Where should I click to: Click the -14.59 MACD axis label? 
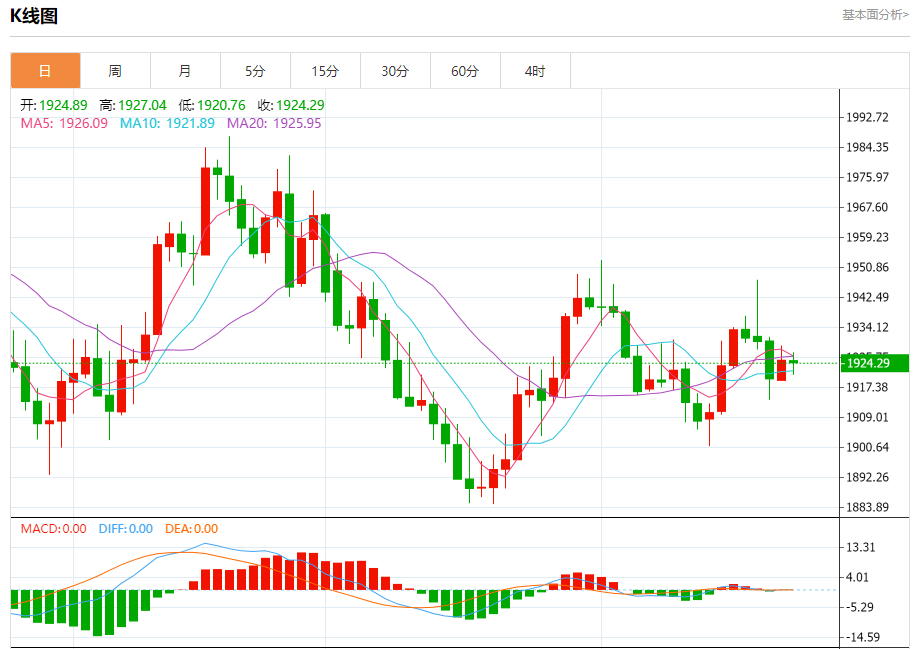point(863,637)
